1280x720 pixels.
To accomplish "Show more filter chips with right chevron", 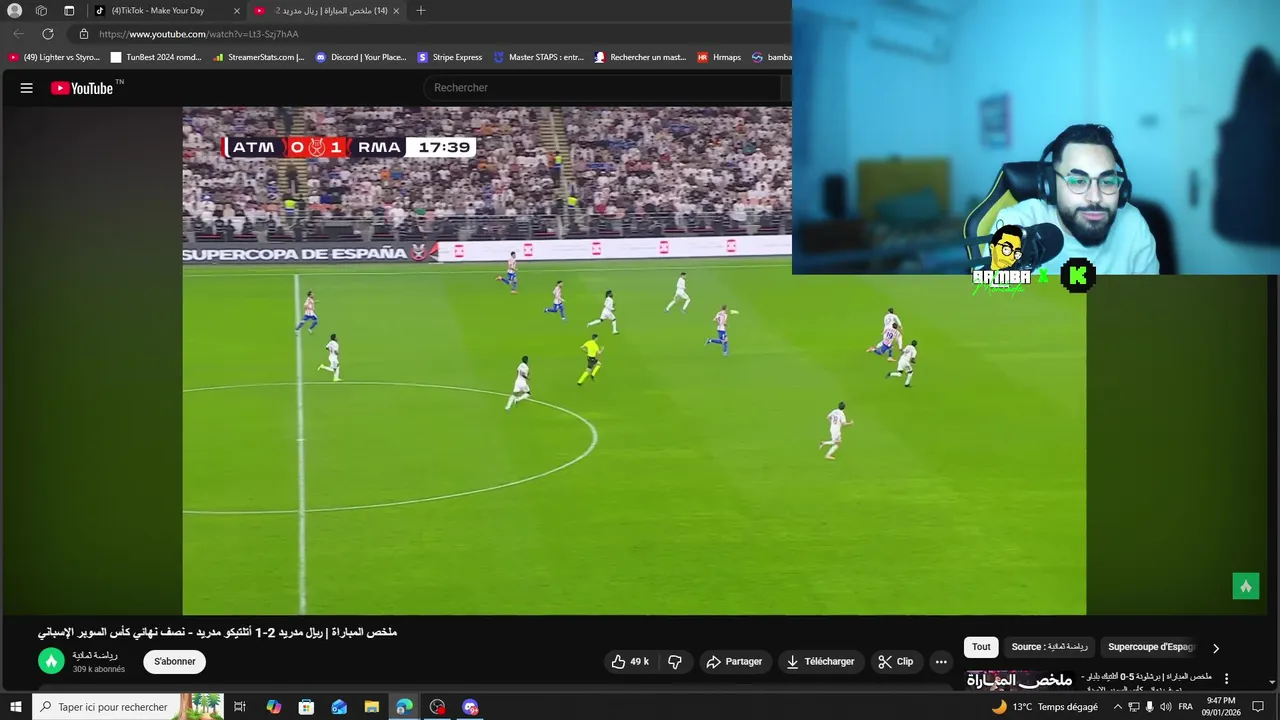I will point(1216,648).
